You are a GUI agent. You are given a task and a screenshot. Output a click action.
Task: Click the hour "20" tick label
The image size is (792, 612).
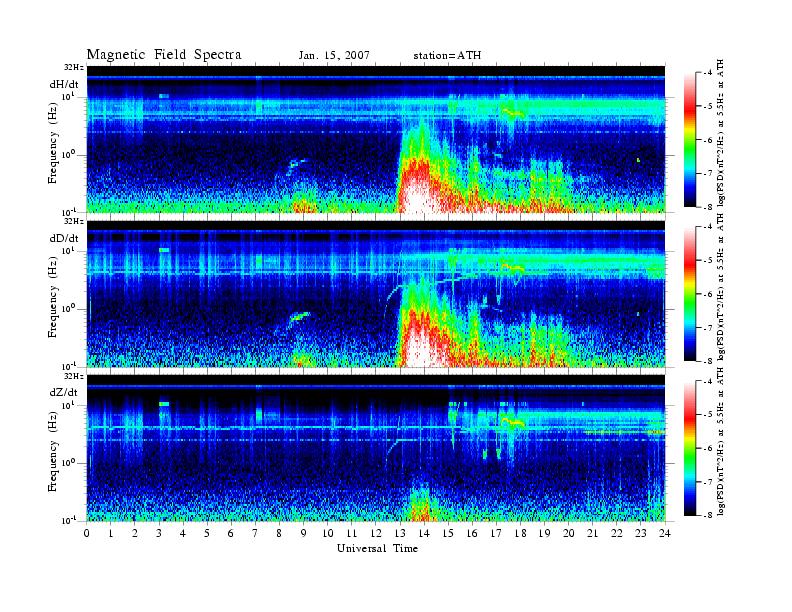point(568,534)
